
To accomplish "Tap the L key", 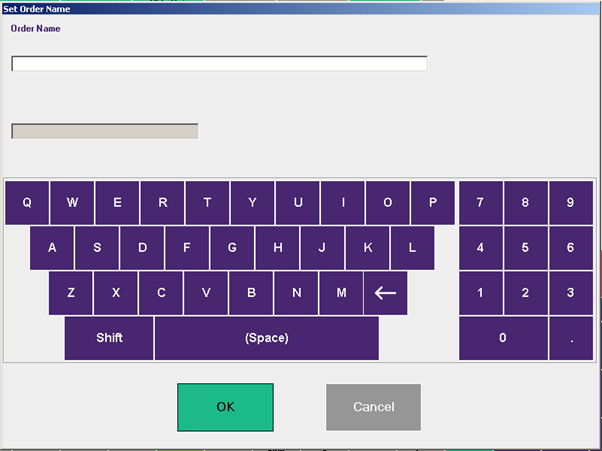I will [413, 248].
